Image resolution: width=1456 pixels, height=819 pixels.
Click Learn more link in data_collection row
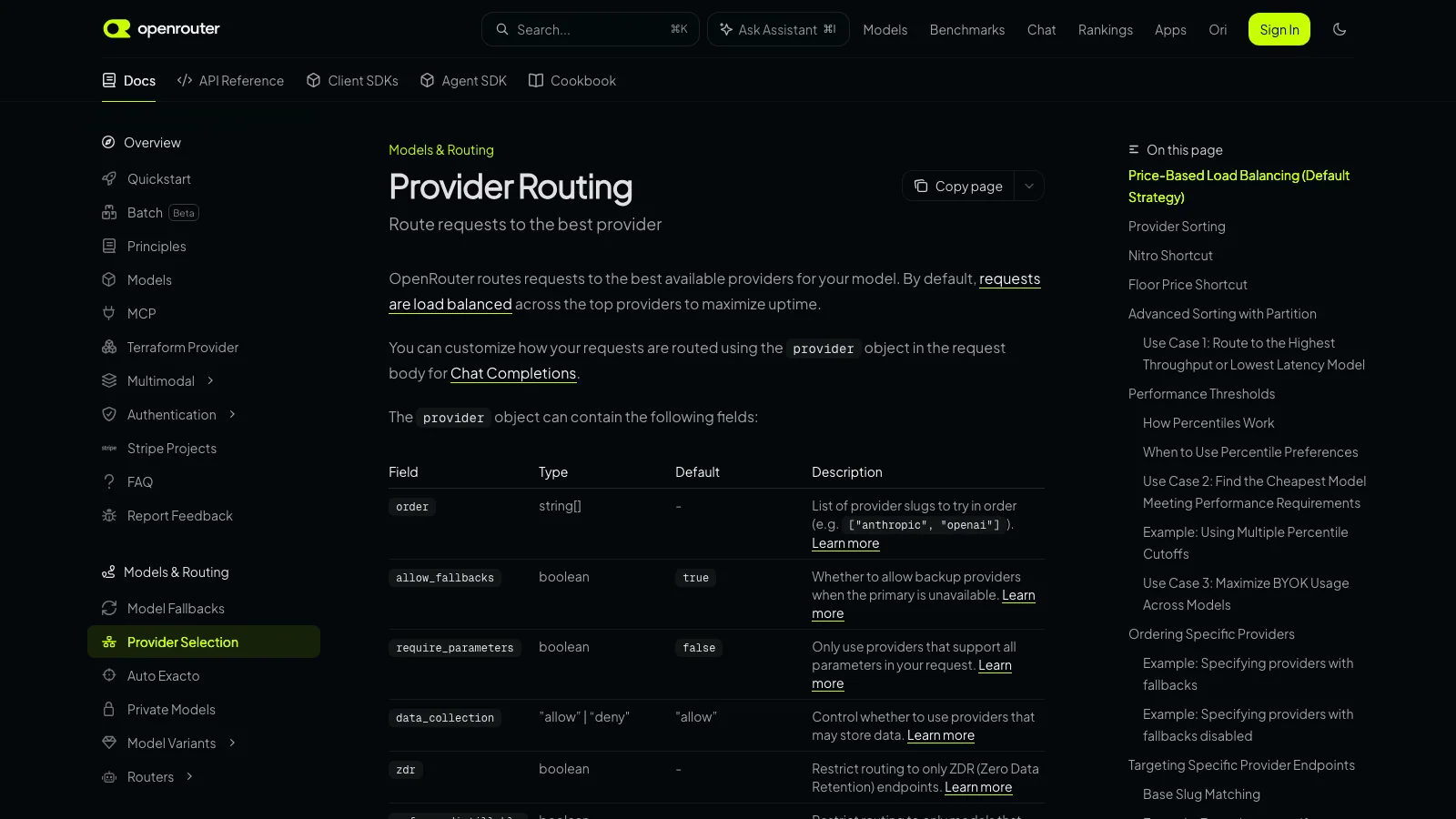click(941, 735)
